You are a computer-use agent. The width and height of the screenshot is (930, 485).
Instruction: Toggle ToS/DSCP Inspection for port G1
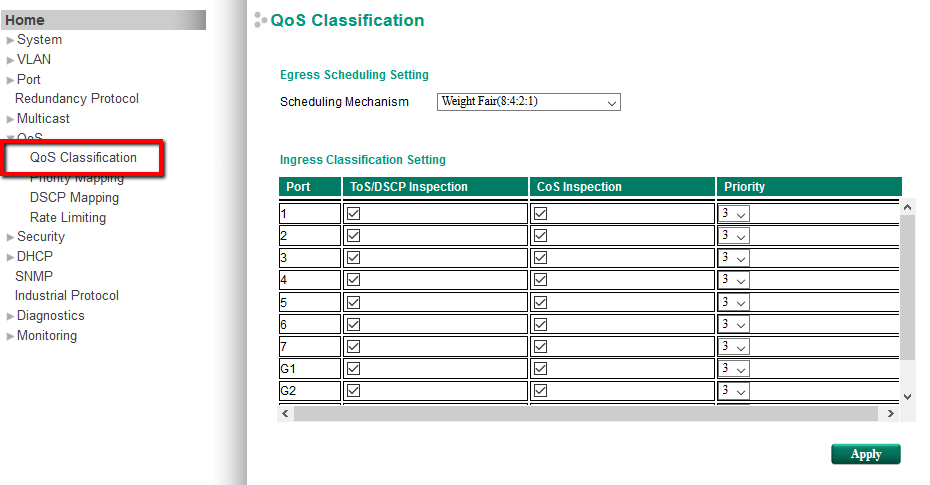pos(353,369)
